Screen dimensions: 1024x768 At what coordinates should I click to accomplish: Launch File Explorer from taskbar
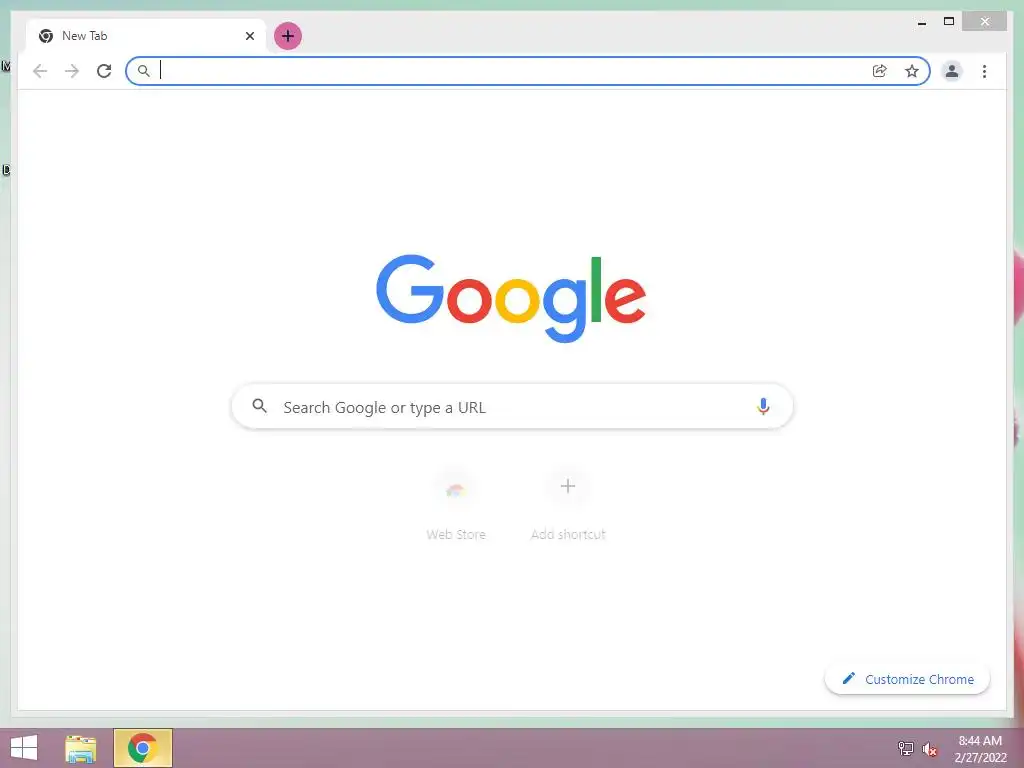[x=80, y=748]
